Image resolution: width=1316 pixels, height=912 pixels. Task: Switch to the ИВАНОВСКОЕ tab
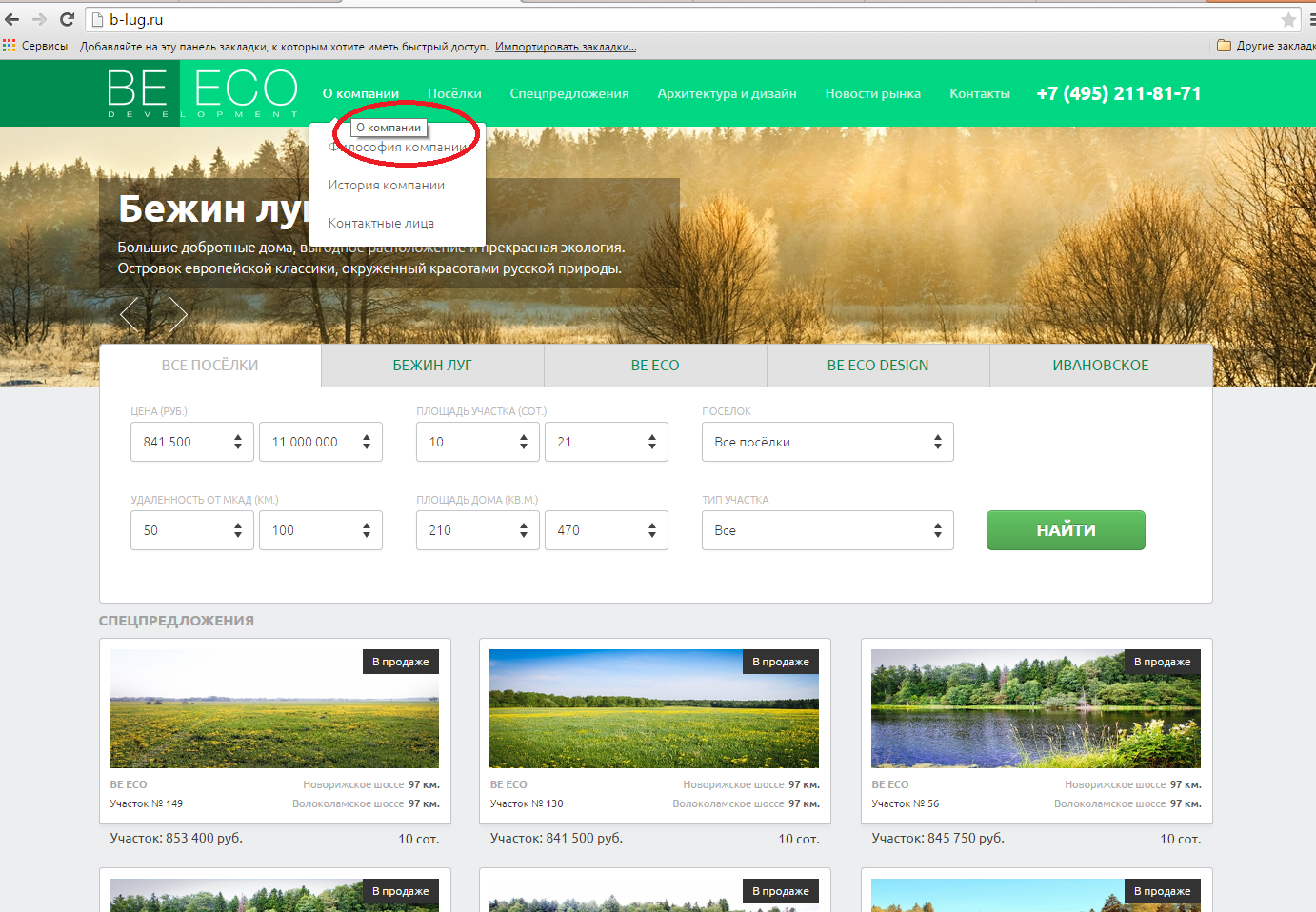1100,366
